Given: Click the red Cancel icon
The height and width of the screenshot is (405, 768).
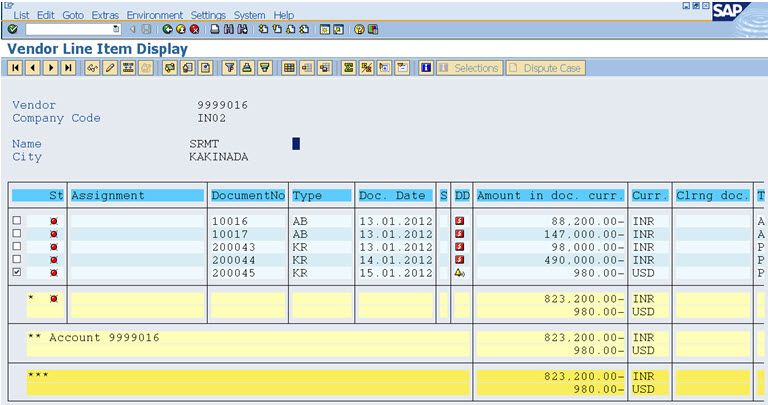Looking at the screenshot, I should 194,29.
